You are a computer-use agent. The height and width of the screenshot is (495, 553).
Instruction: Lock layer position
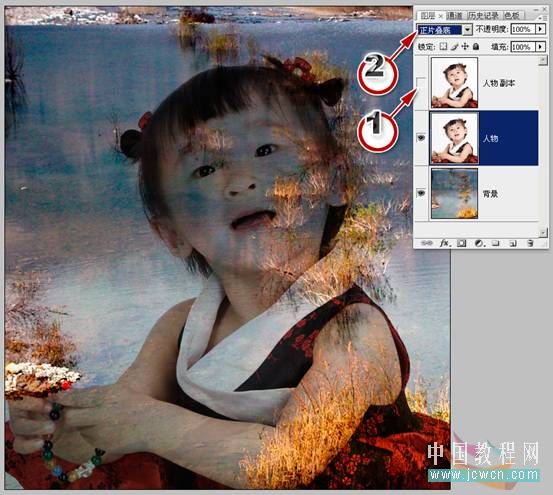pos(465,46)
